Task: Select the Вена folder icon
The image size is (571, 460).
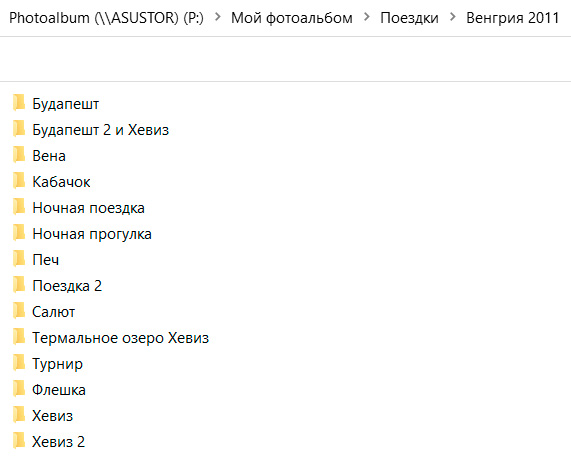Action: click(19, 155)
